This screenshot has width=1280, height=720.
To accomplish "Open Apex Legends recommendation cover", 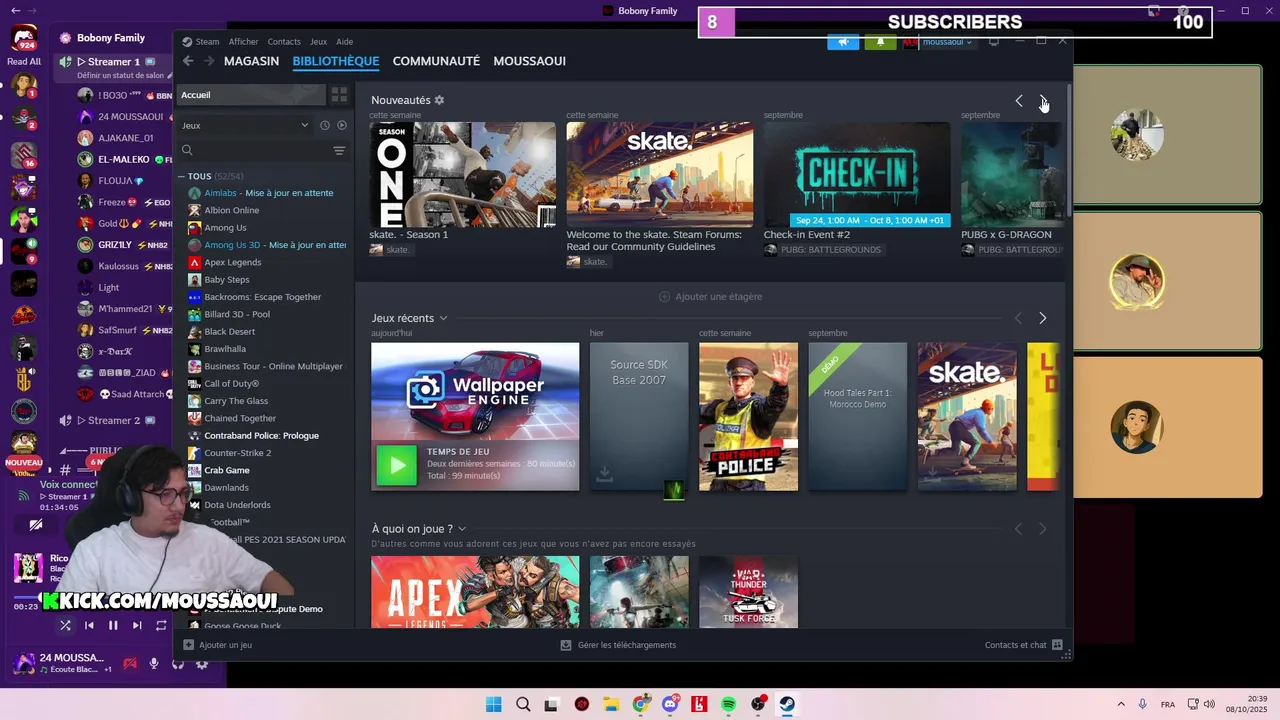I will (x=475, y=592).
